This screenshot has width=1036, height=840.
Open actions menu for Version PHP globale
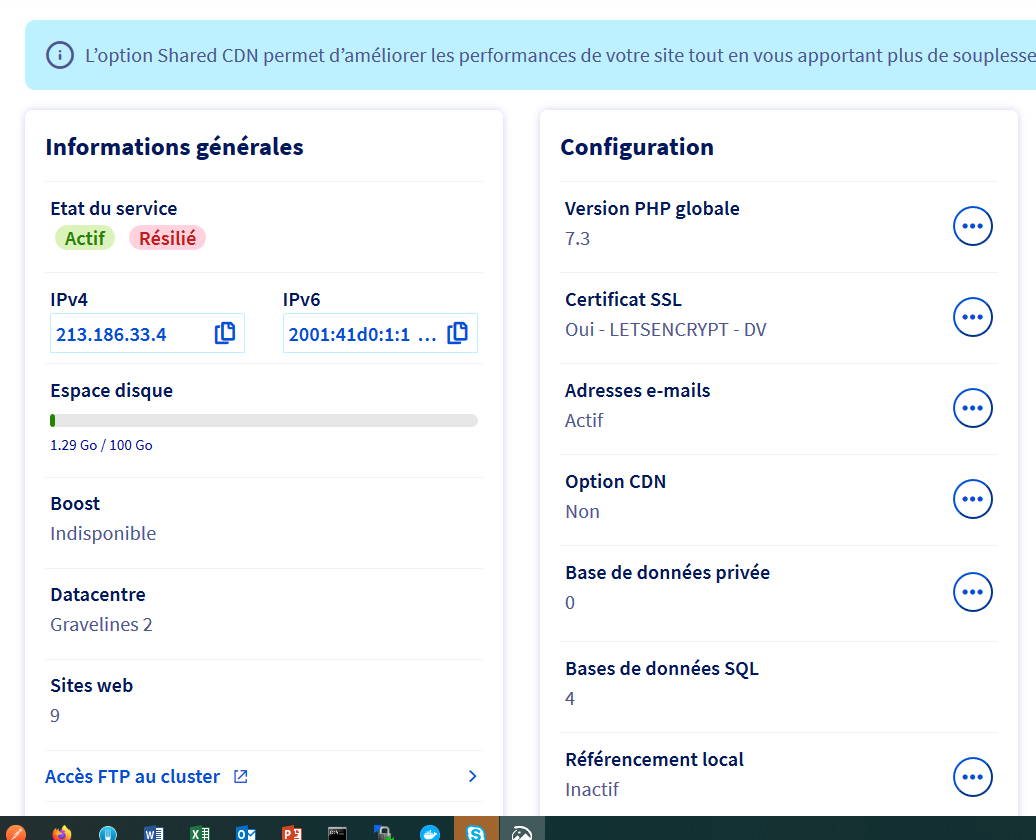pyautogui.click(x=972, y=226)
